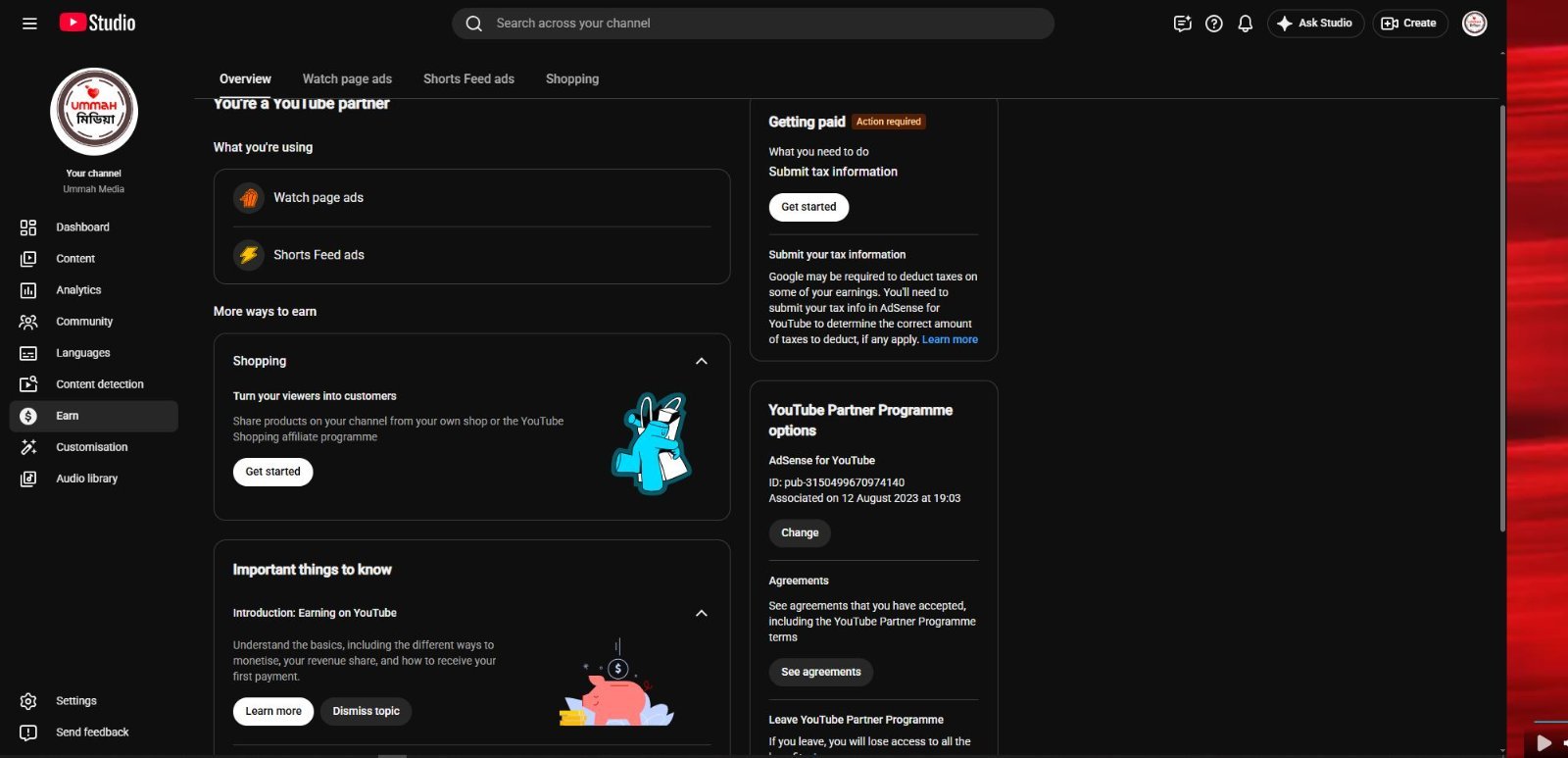Open the account avatar menu
The height and width of the screenshot is (758, 1568).
[1474, 24]
